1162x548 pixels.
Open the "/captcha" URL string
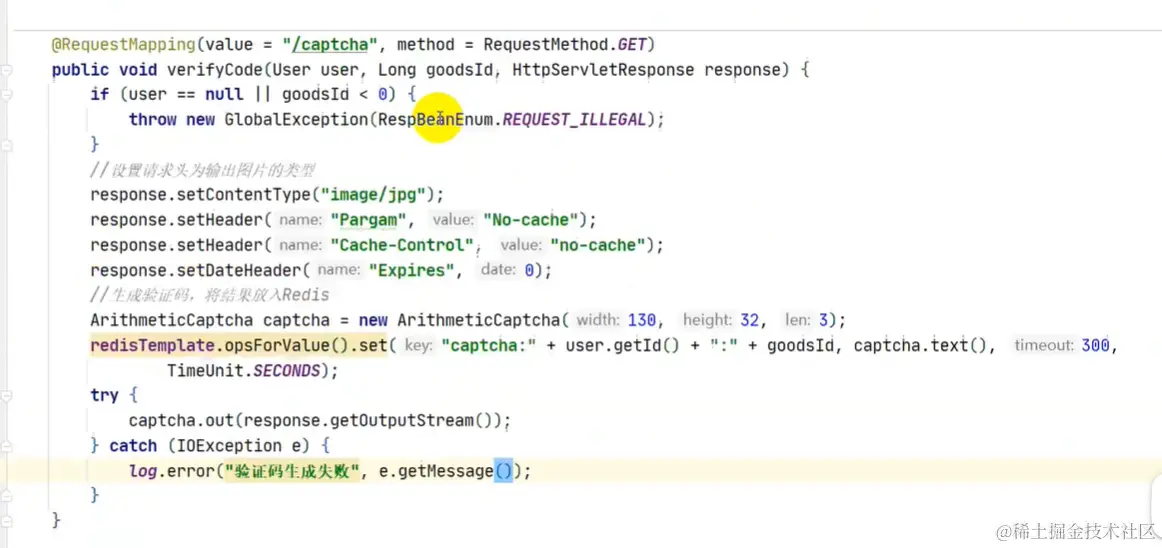point(330,44)
